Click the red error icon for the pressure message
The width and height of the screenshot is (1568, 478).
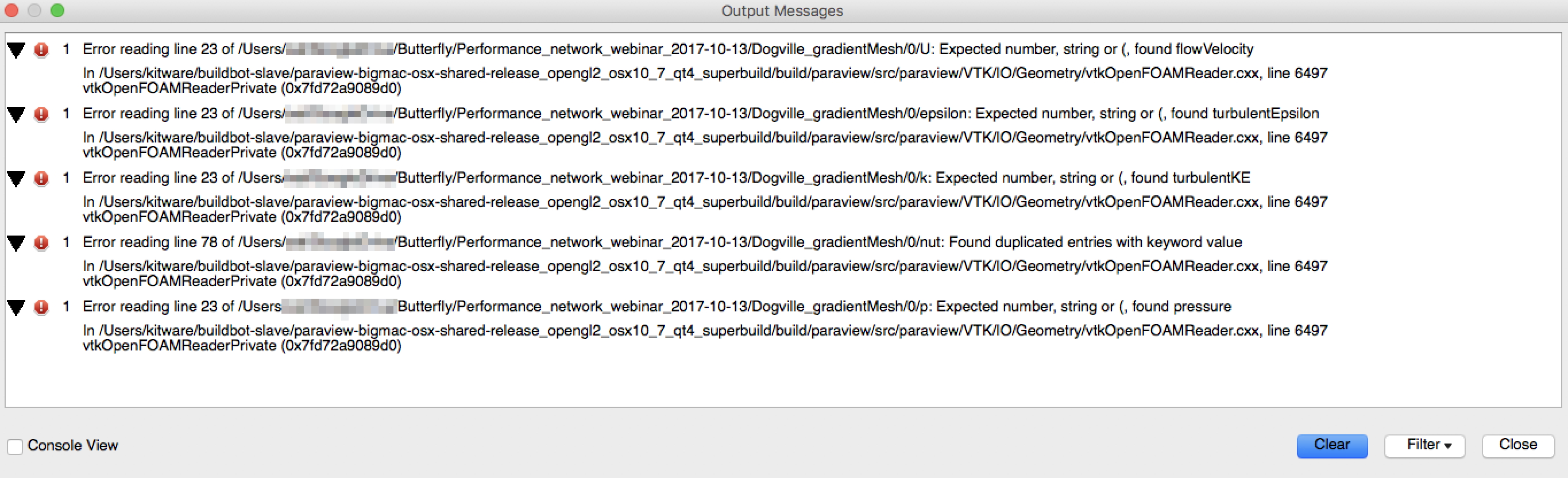pos(41,307)
